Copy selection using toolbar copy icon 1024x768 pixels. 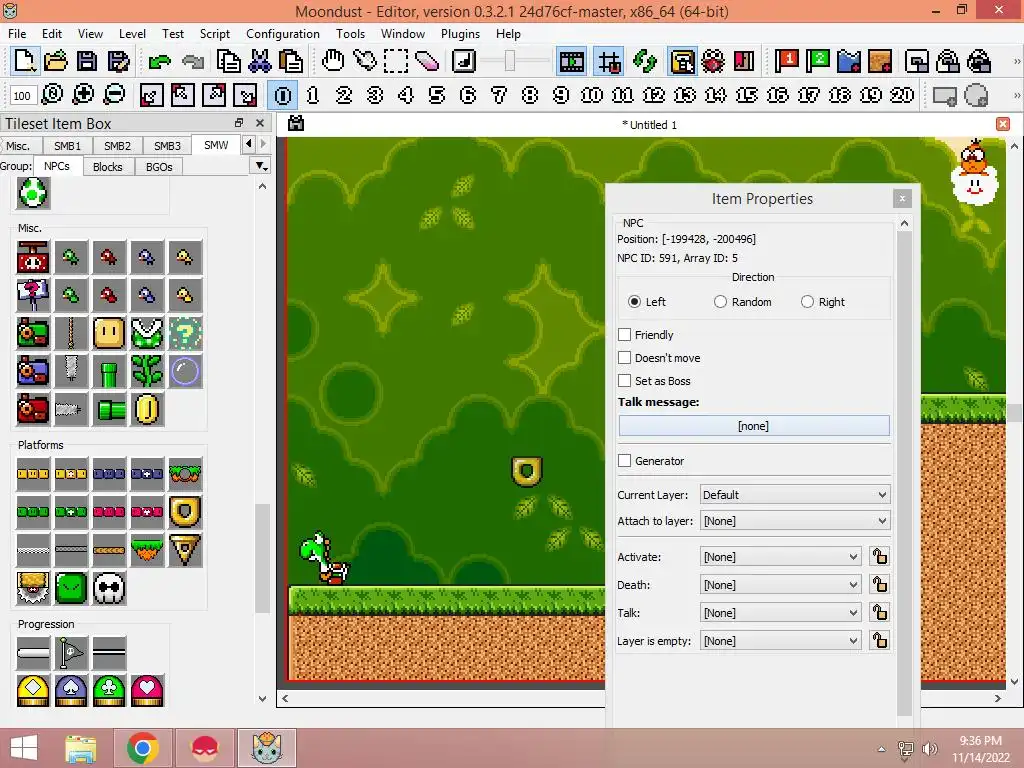228,62
